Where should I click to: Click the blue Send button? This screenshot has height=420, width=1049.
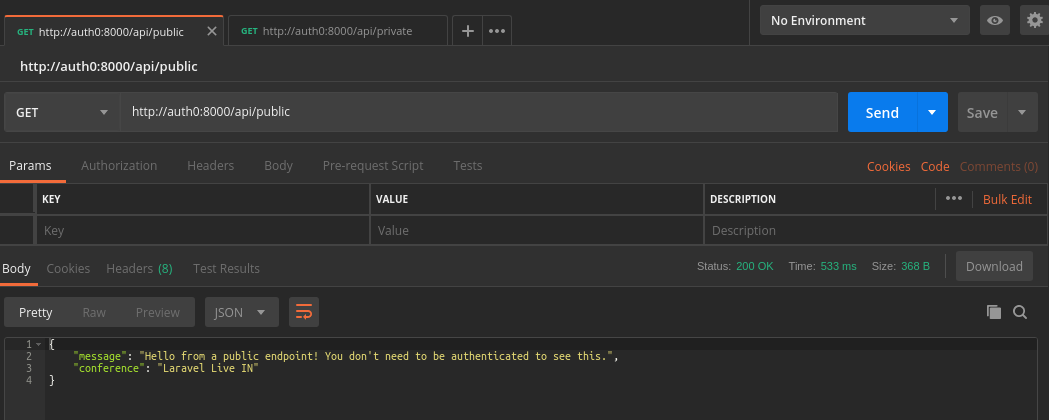882,112
